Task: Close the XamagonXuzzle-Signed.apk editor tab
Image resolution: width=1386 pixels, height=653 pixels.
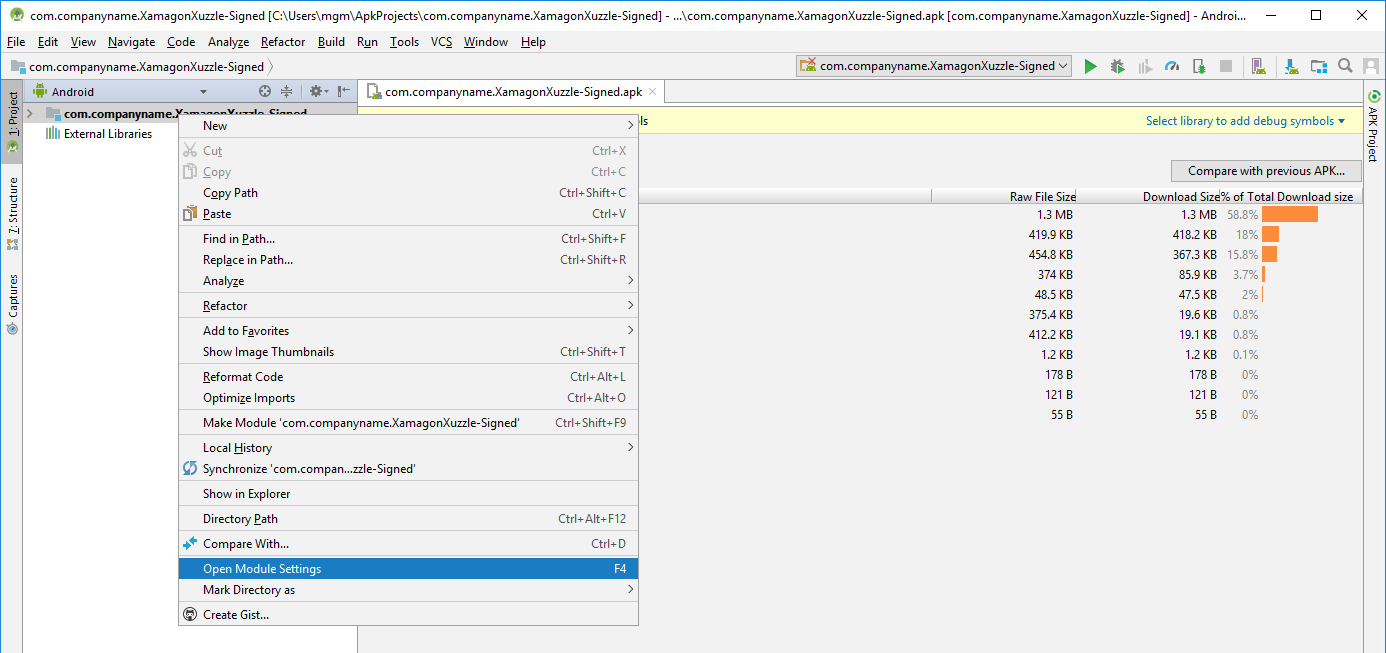Action: coord(653,91)
